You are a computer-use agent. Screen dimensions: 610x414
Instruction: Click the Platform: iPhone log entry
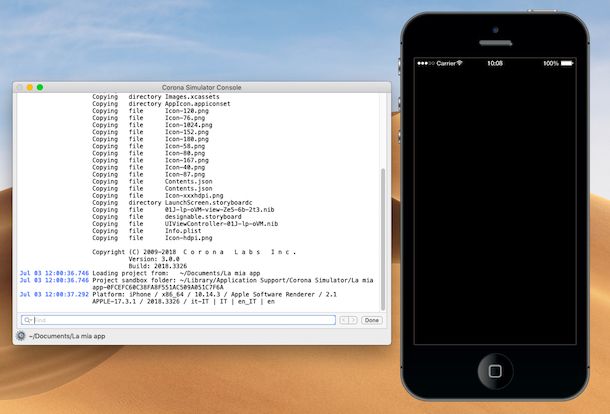click(178, 298)
